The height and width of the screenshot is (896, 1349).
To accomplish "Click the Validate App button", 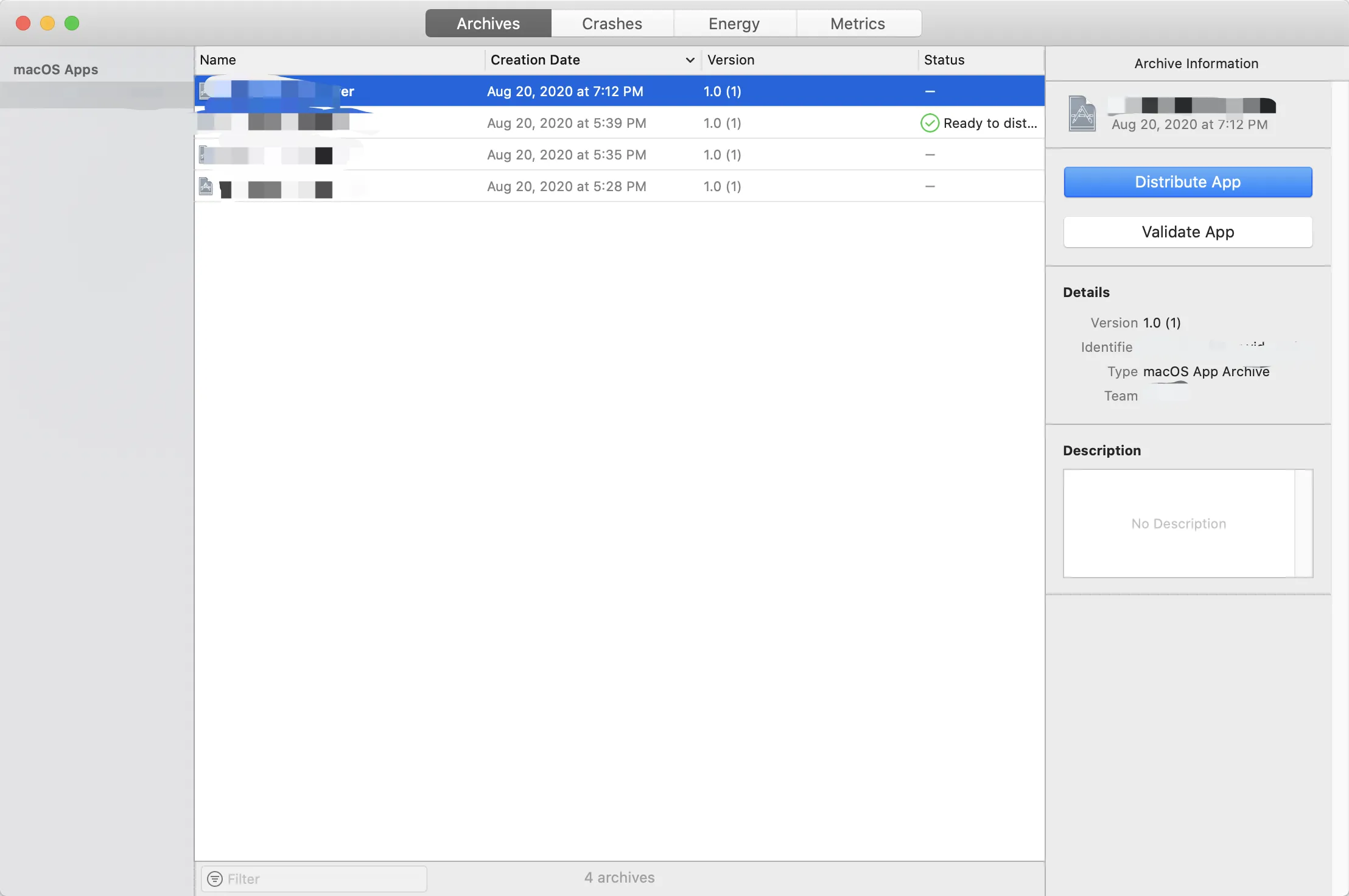I will (1188, 231).
